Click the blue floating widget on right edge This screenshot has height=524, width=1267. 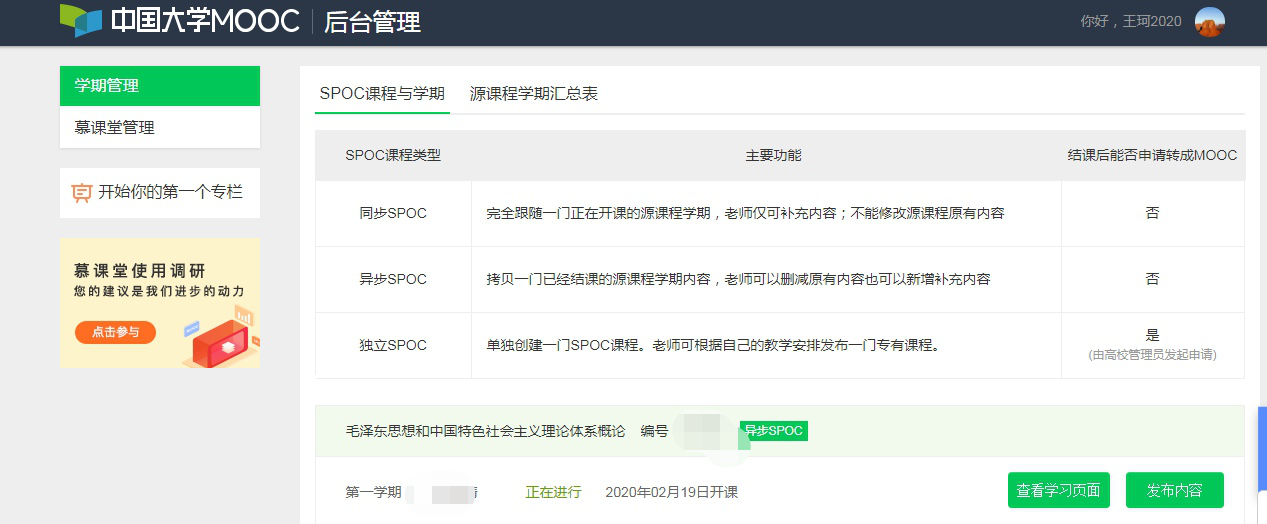(x=1261, y=450)
